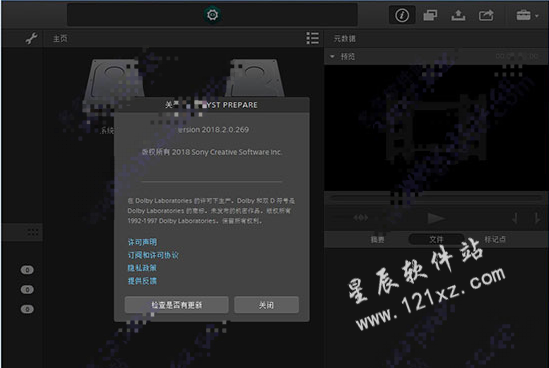Switch to list view icon
This screenshot has width=549, height=368.
313,38
